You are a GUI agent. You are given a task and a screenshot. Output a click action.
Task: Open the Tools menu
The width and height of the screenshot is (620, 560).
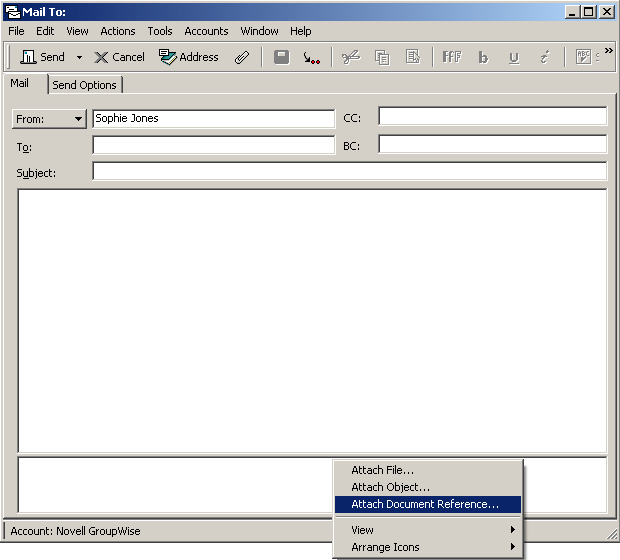(160, 31)
